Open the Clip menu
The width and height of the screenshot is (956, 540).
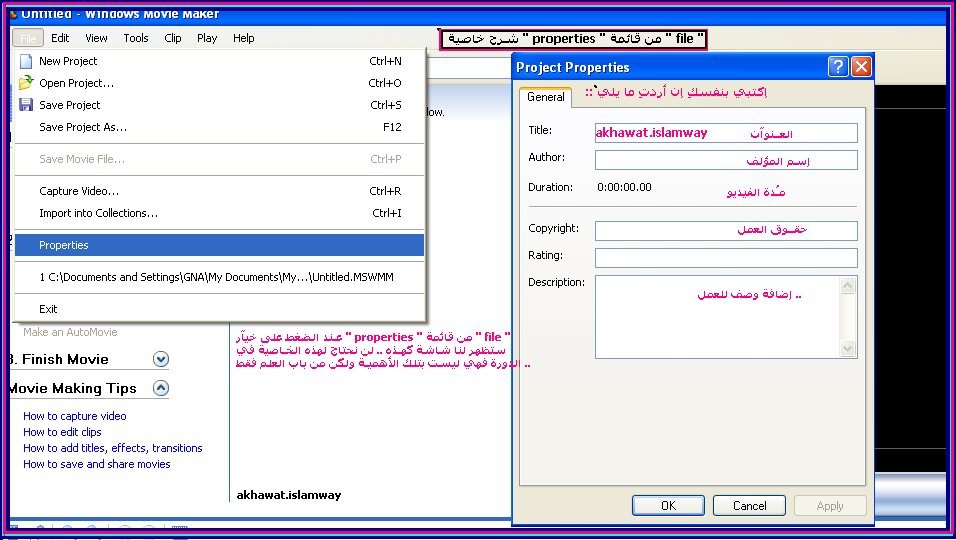coord(173,38)
